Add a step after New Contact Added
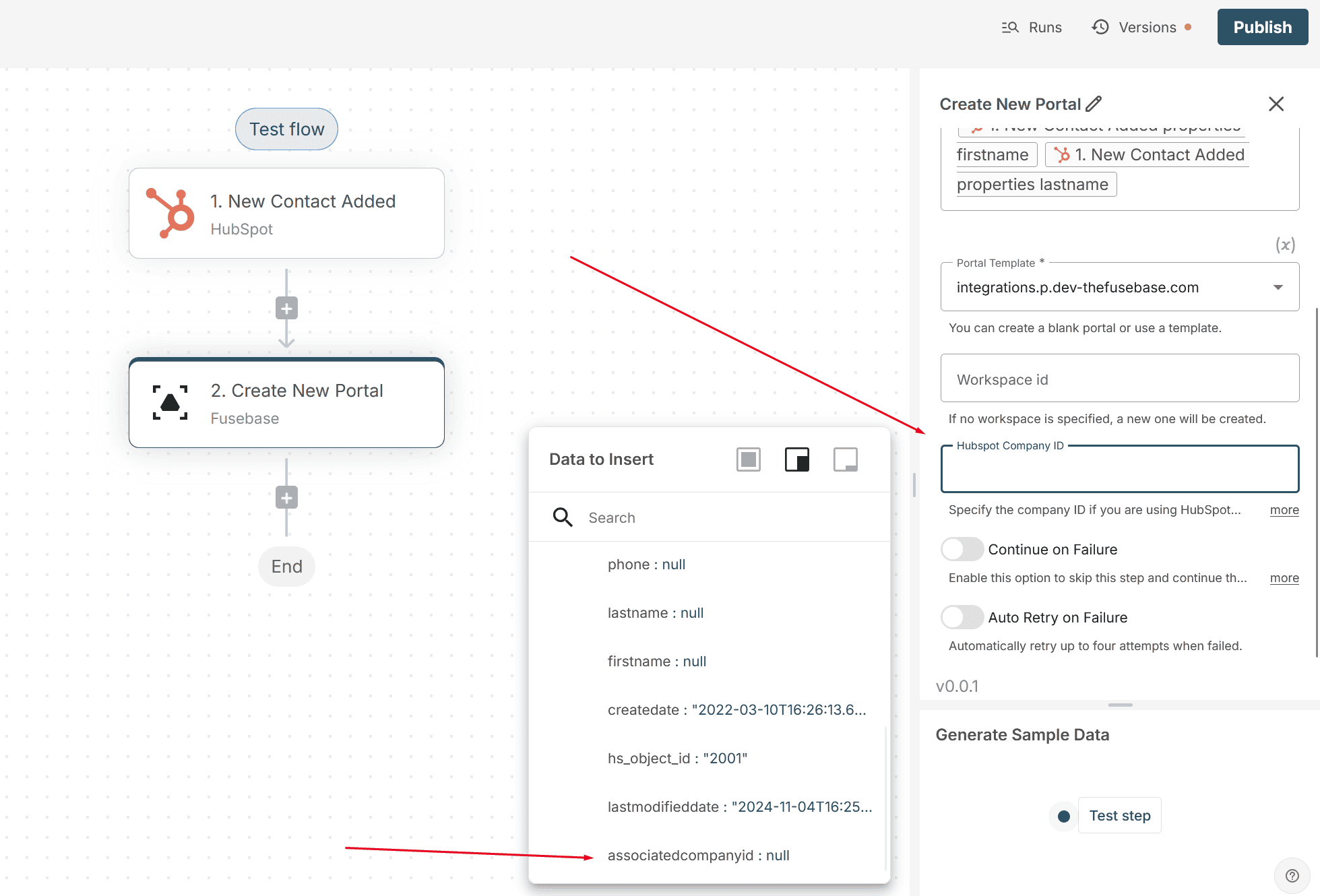This screenshot has width=1320, height=896. point(286,309)
